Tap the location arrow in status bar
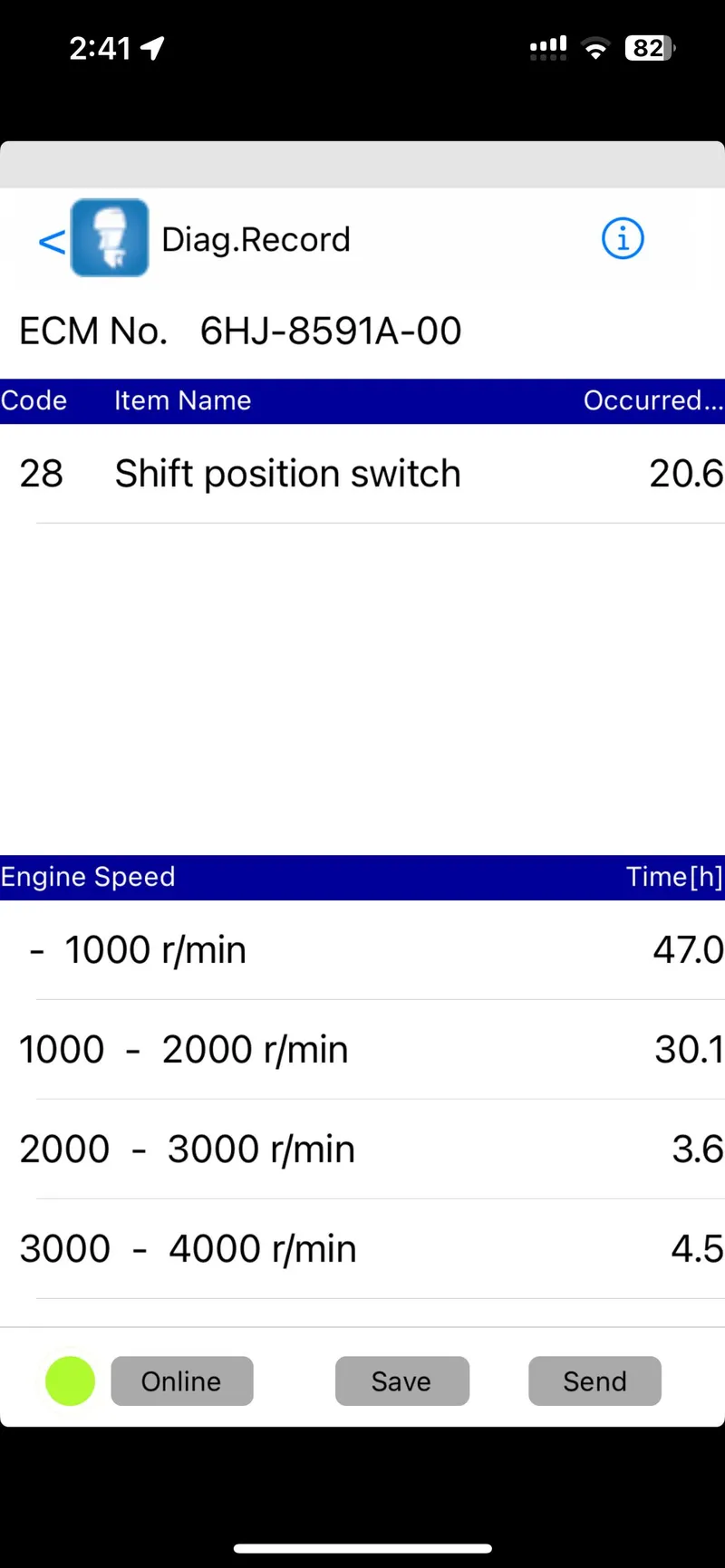This screenshot has height=1568, width=725. (x=152, y=48)
